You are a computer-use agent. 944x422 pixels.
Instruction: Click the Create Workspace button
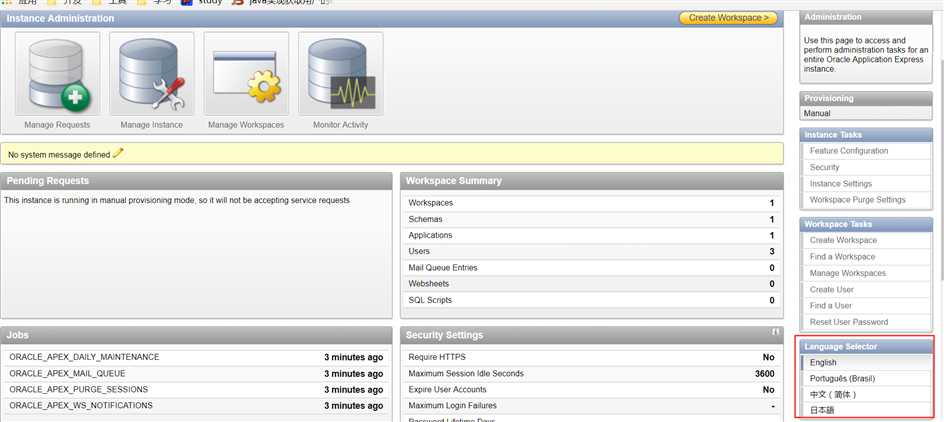727,18
